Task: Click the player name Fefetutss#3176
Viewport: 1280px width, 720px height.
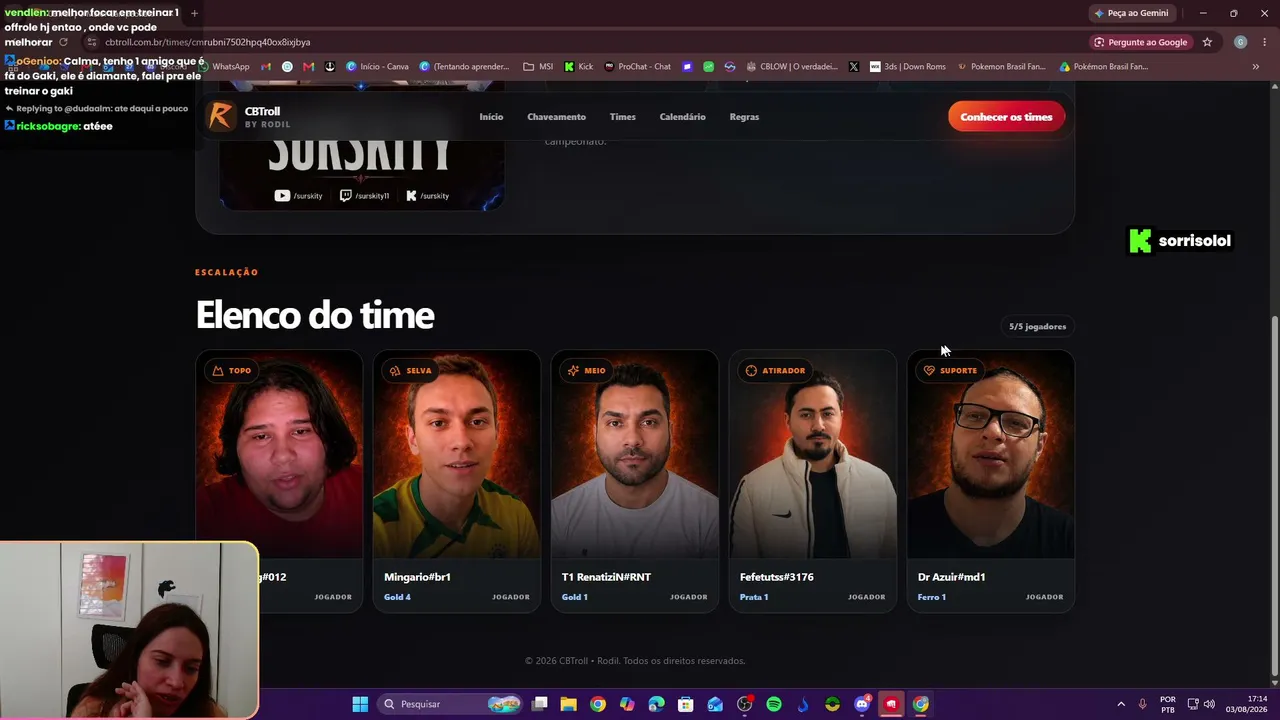Action: tap(777, 577)
